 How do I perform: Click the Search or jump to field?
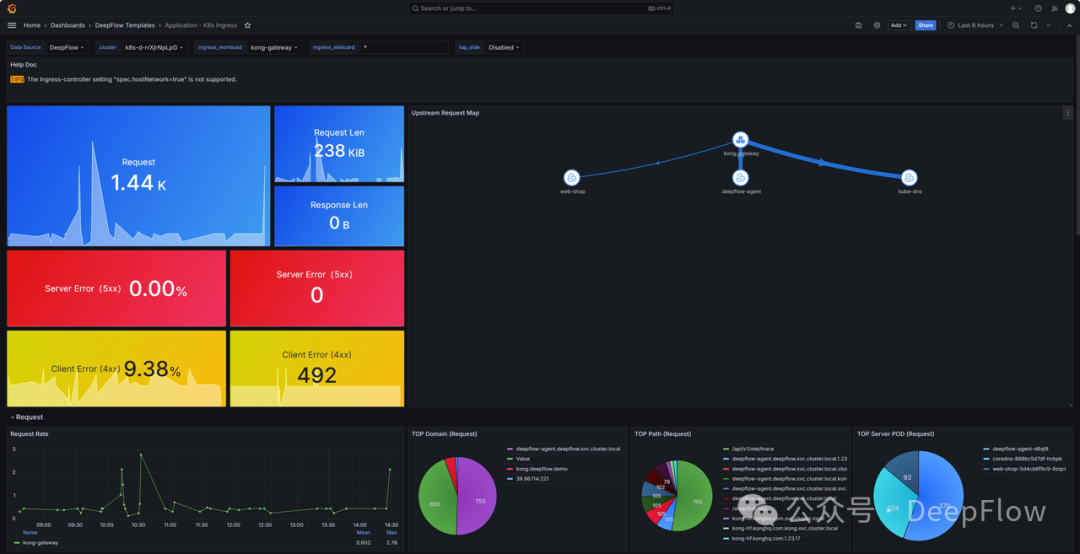tap(540, 8)
